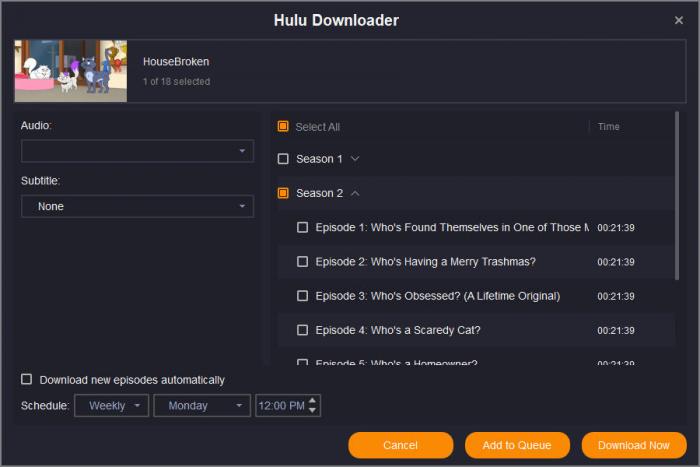Click the Select All label

[317, 127]
